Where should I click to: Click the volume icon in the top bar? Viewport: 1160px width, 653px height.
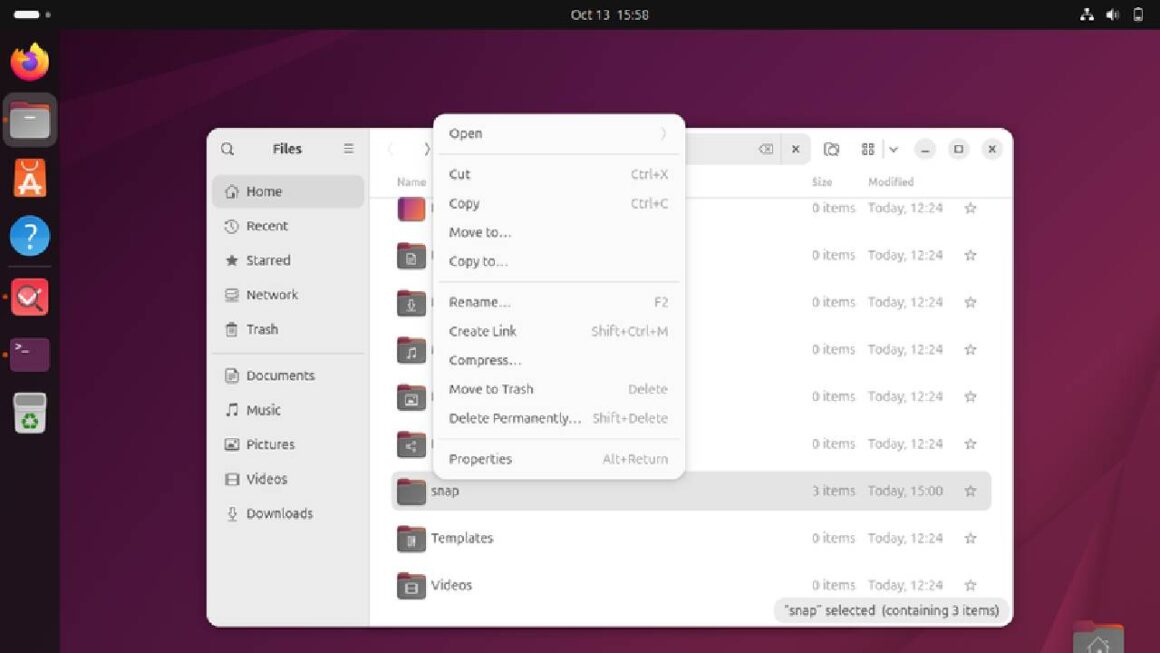coord(1113,15)
